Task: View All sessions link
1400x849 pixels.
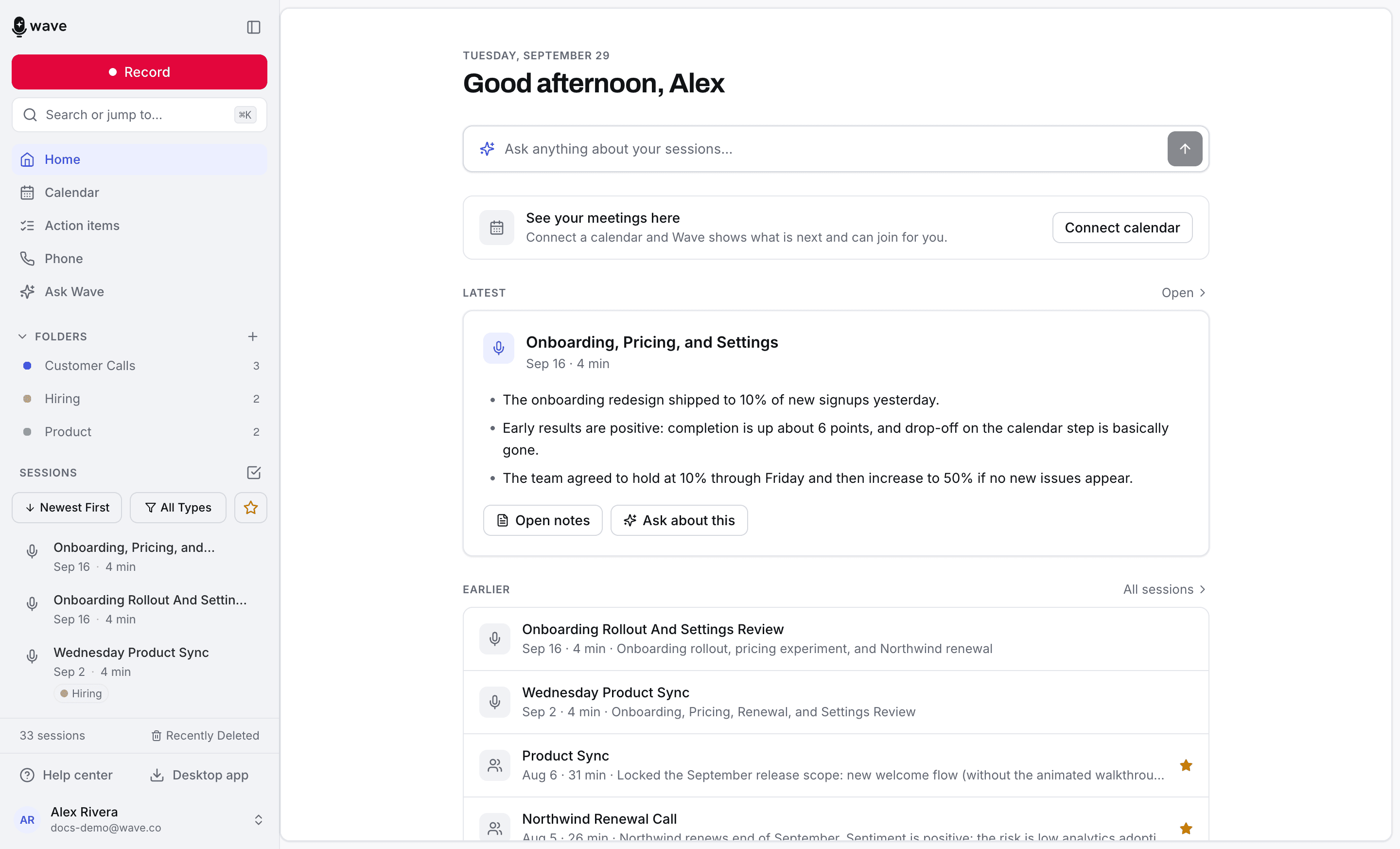Action: (1164, 589)
